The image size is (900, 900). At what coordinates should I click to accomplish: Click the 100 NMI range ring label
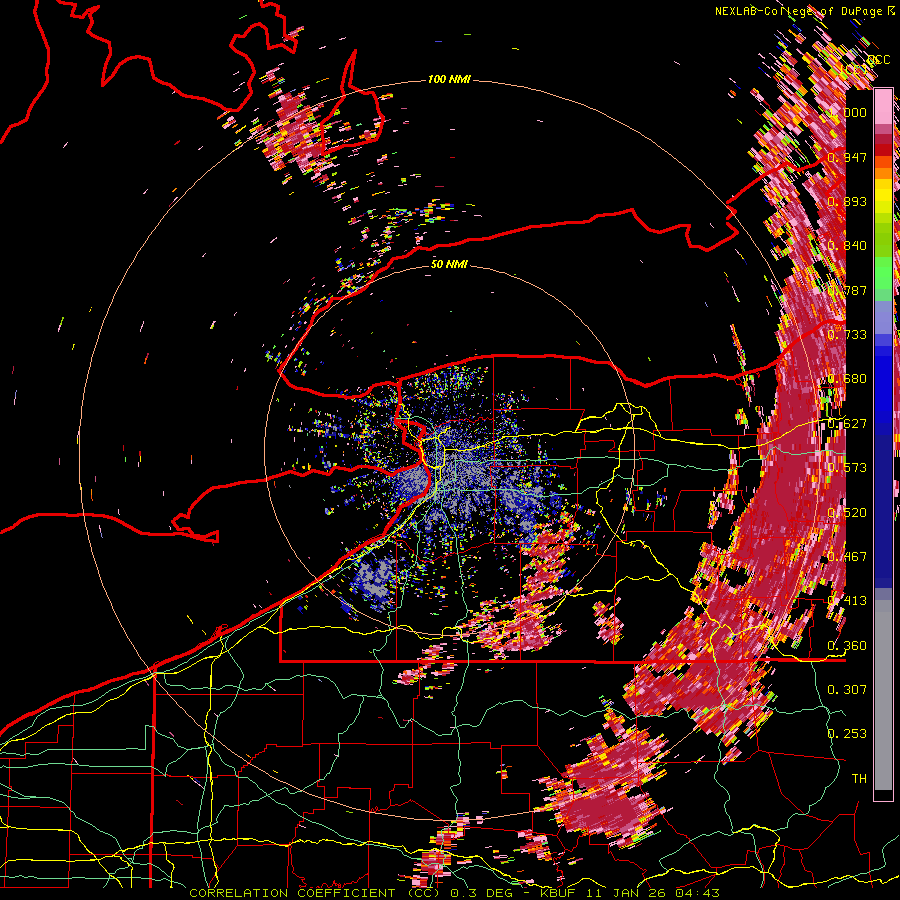(449, 79)
